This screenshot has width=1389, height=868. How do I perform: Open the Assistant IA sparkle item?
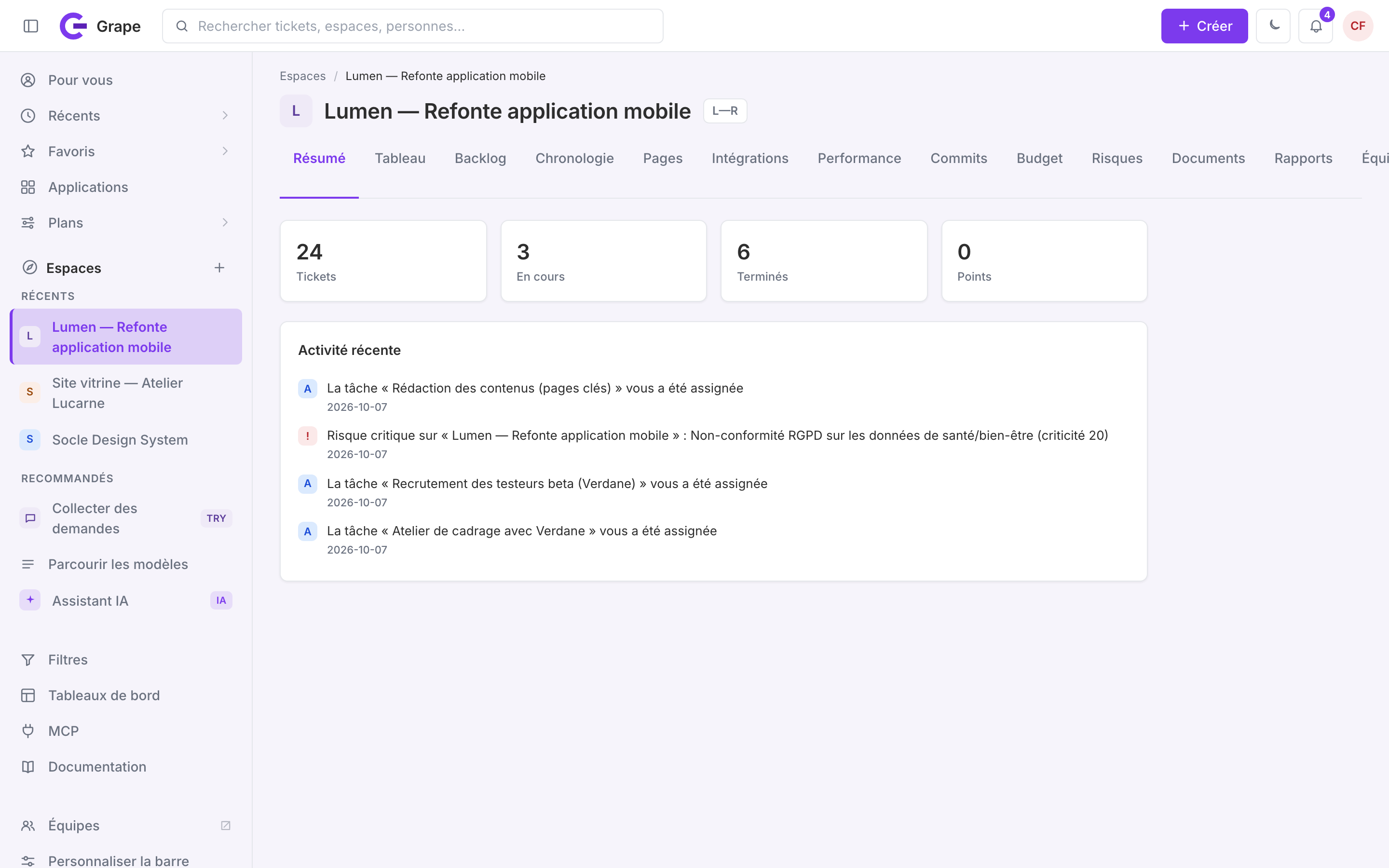(126, 600)
